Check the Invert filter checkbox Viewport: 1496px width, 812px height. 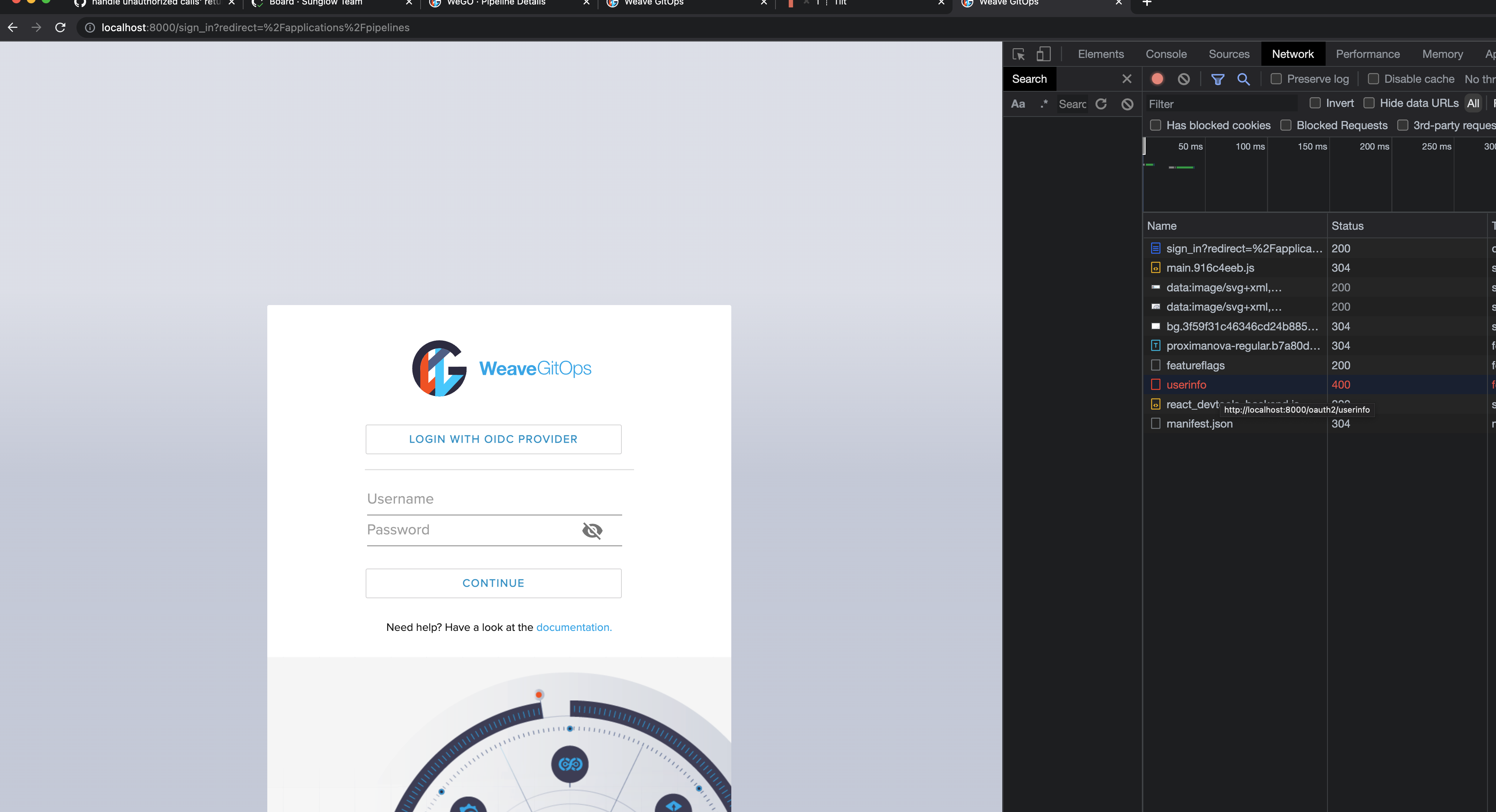click(1315, 103)
